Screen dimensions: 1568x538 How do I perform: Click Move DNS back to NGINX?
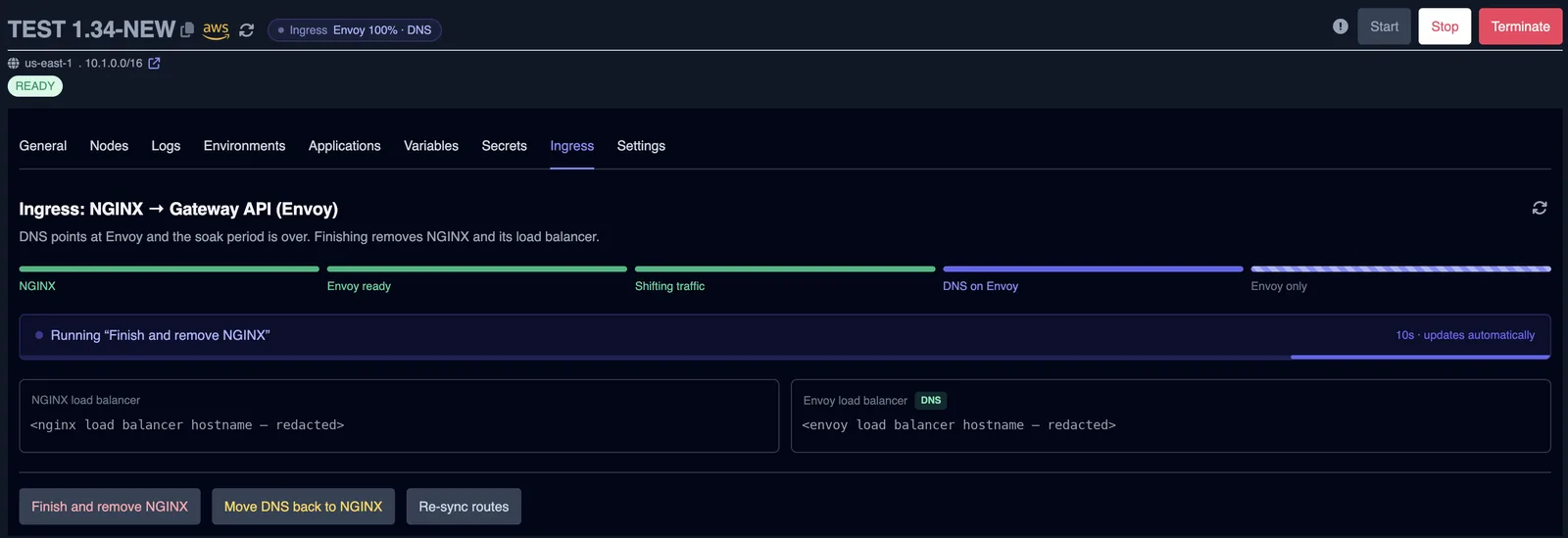(x=303, y=507)
